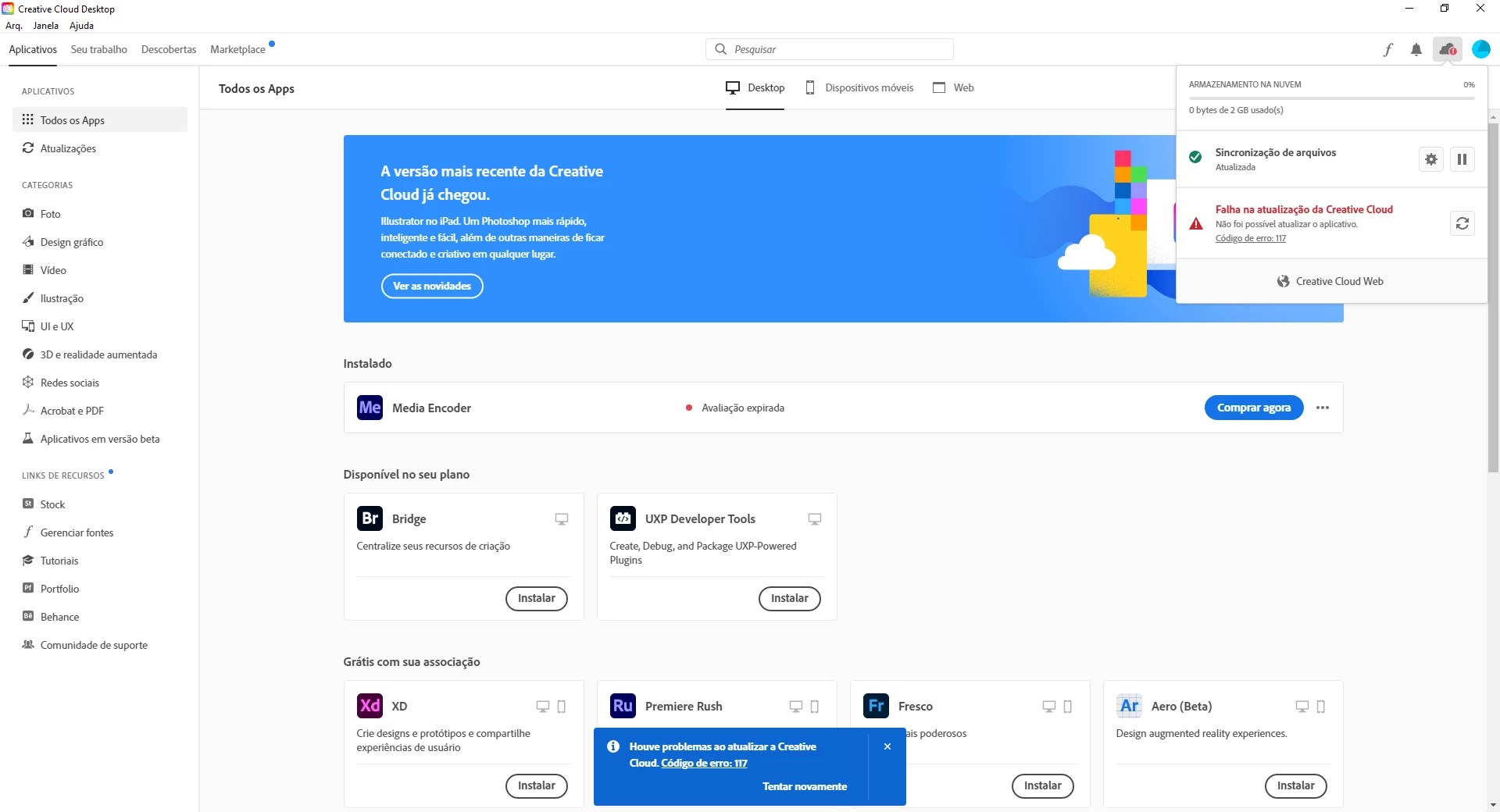The height and width of the screenshot is (812, 1500).
Task: Install Bridge
Action: (x=536, y=598)
